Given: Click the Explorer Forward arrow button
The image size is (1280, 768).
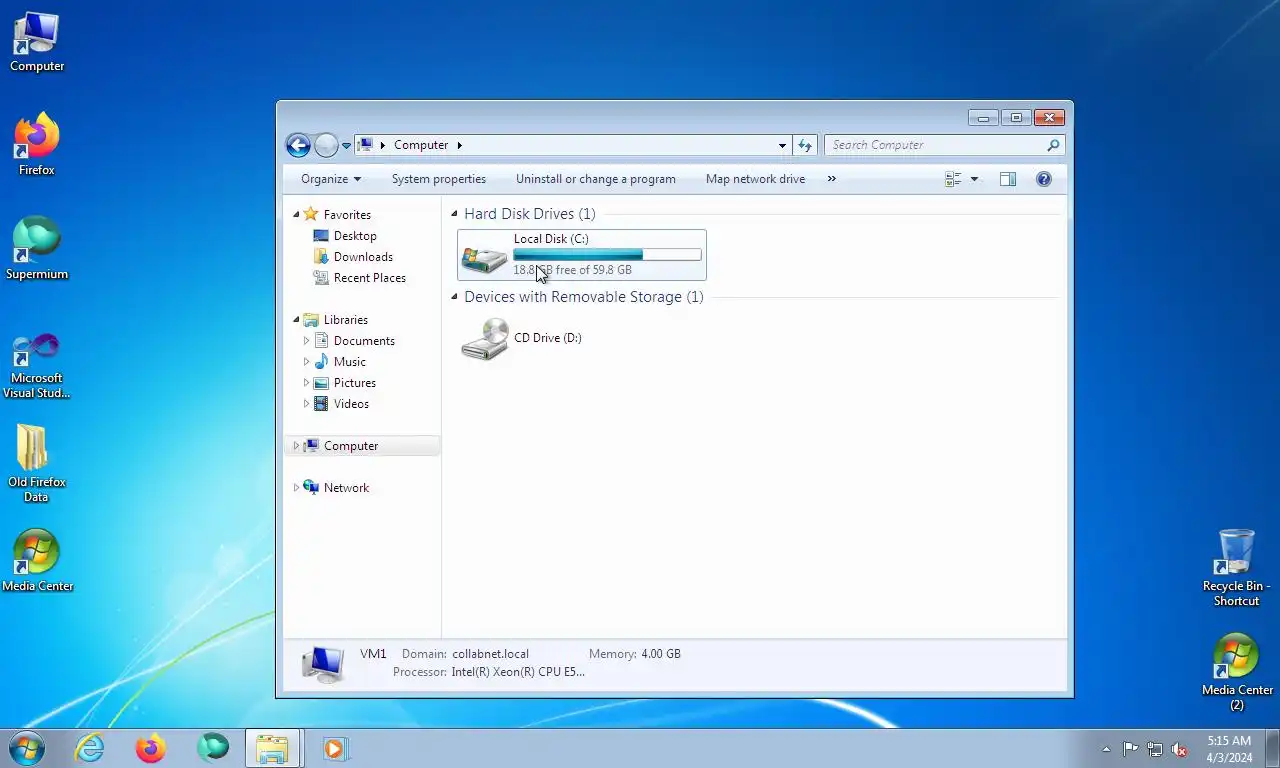Looking at the screenshot, I should (x=326, y=145).
